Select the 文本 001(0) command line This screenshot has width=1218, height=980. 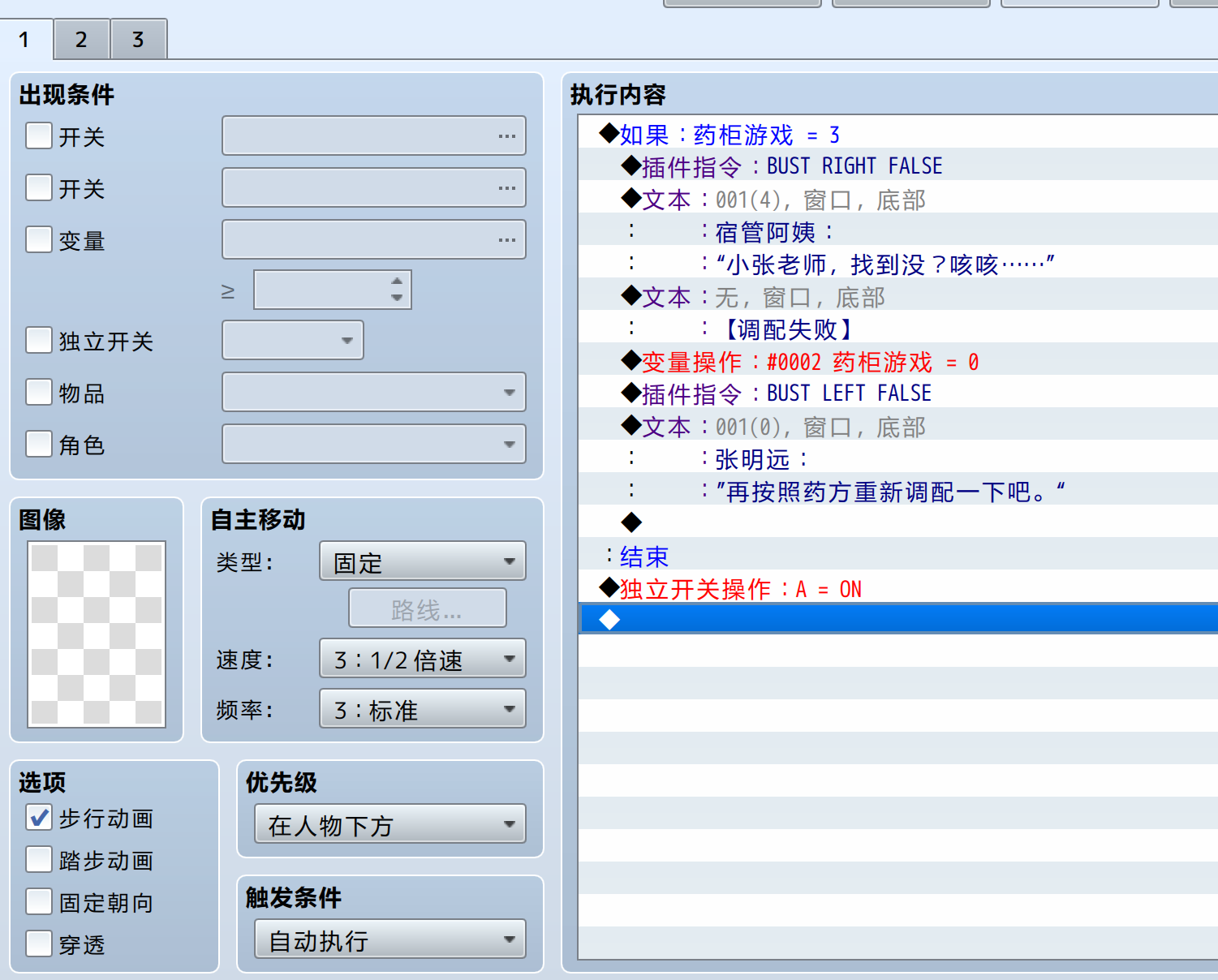[898, 424]
